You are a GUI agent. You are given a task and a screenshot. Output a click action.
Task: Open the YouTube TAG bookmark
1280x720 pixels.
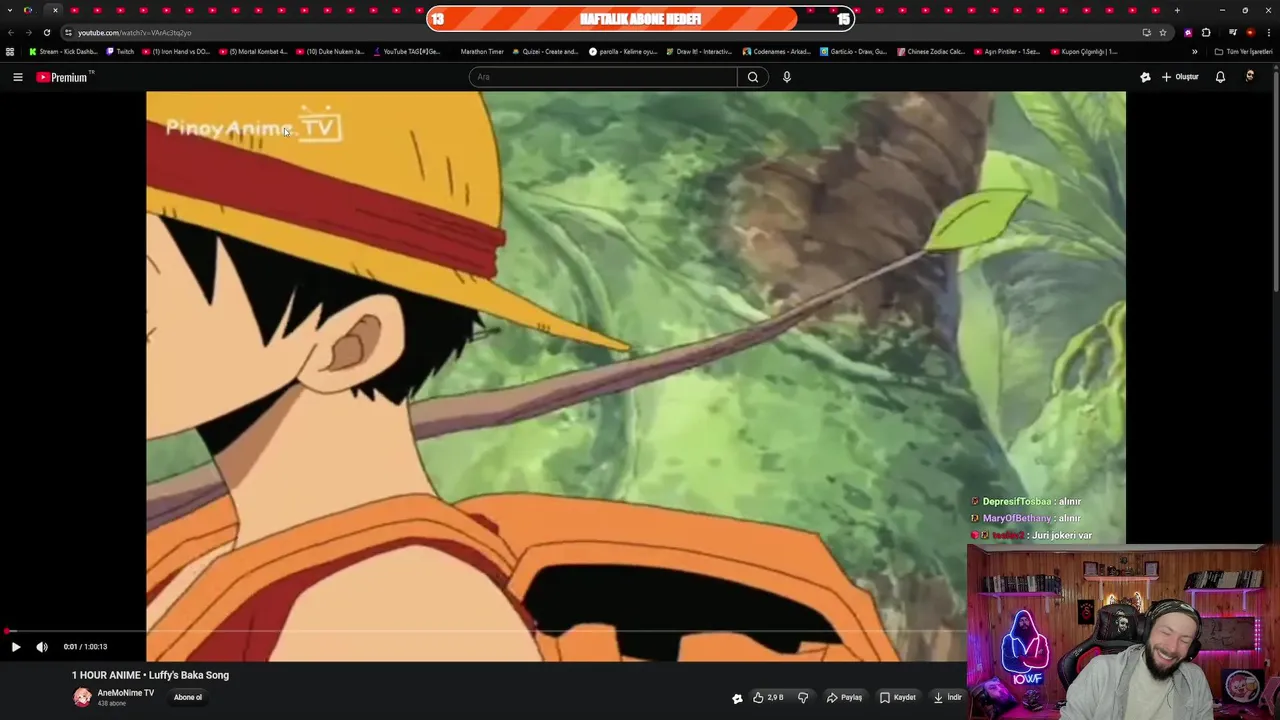click(x=407, y=51)
